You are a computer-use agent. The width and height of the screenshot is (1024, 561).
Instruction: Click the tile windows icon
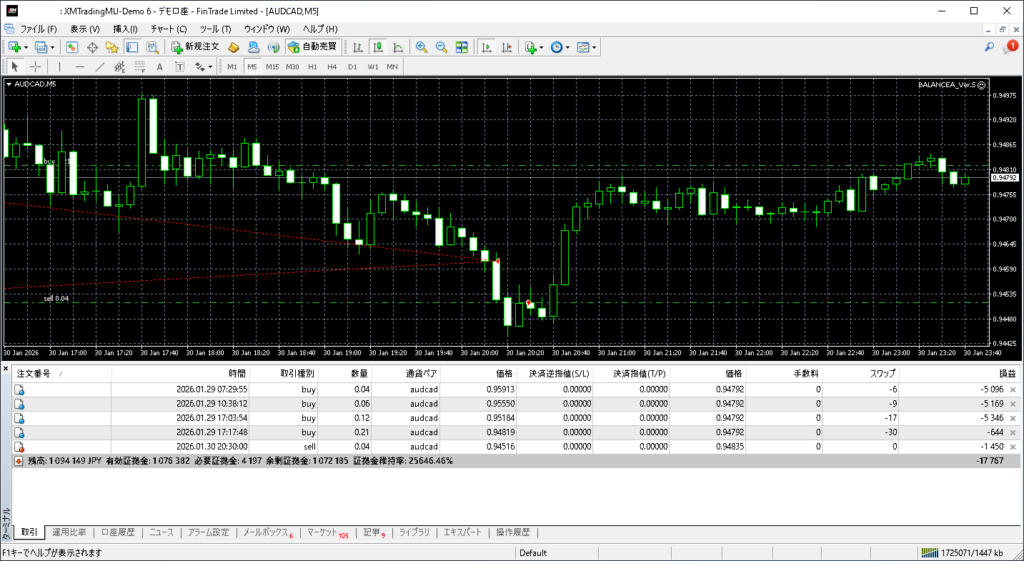(461, 47)
